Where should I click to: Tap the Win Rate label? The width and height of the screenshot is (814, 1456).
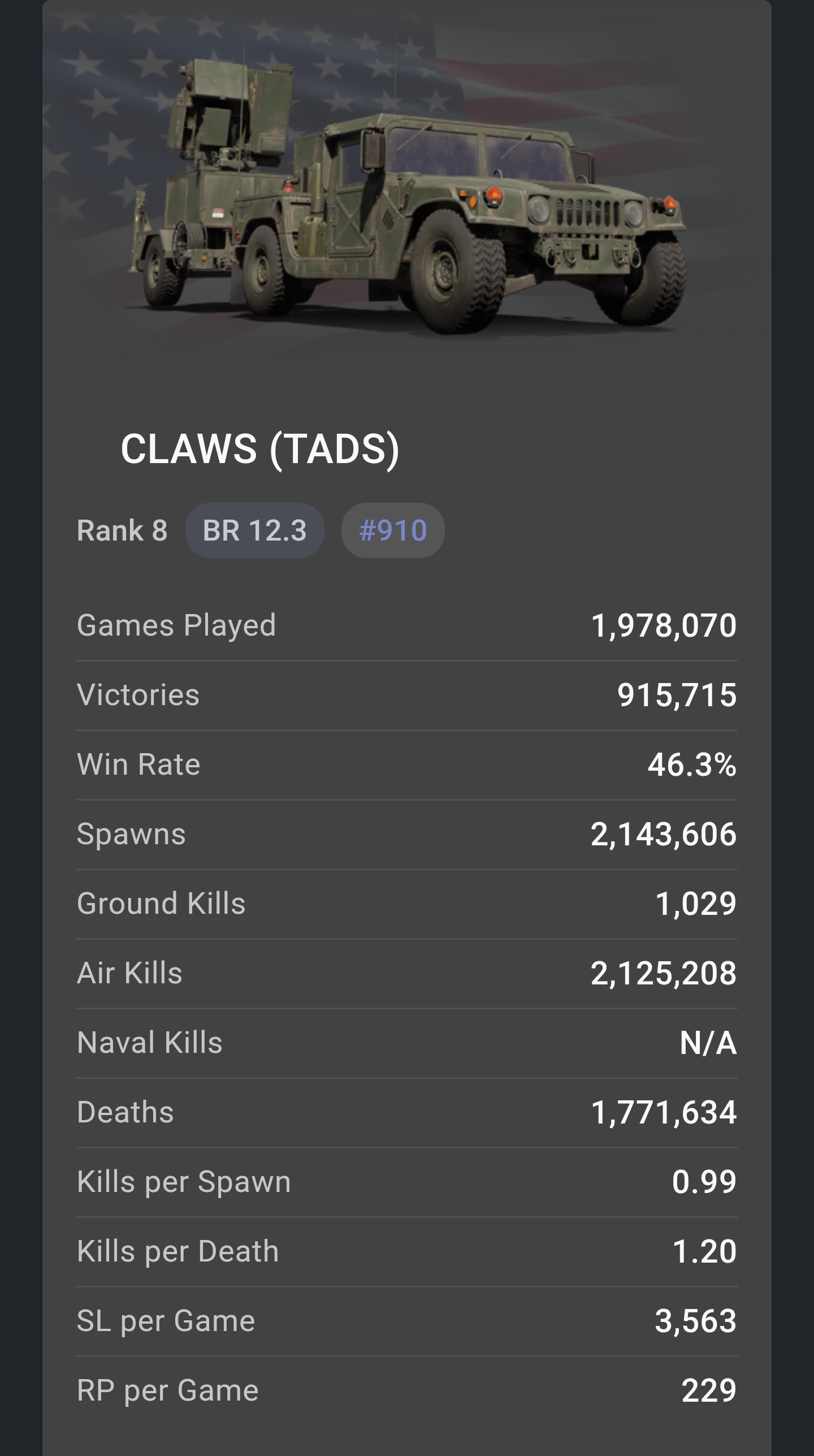(138, 764)
